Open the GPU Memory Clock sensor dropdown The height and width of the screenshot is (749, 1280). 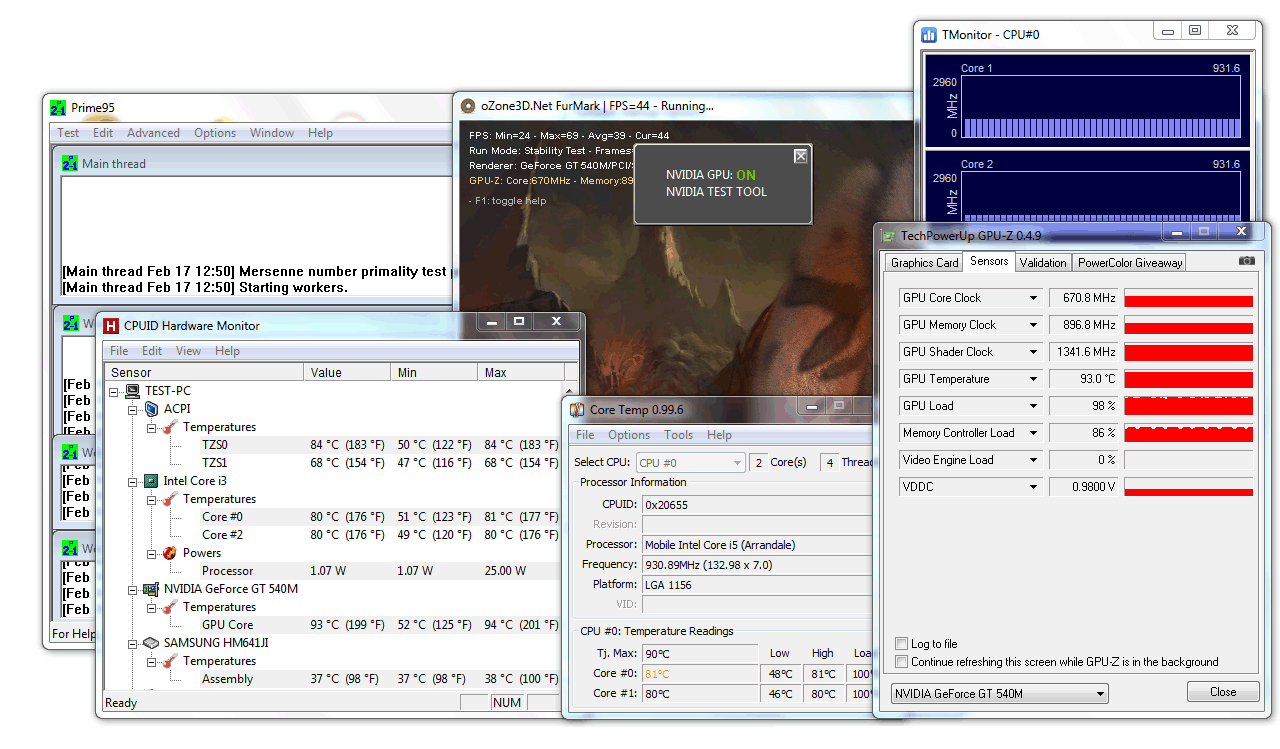click(1034, 325)
